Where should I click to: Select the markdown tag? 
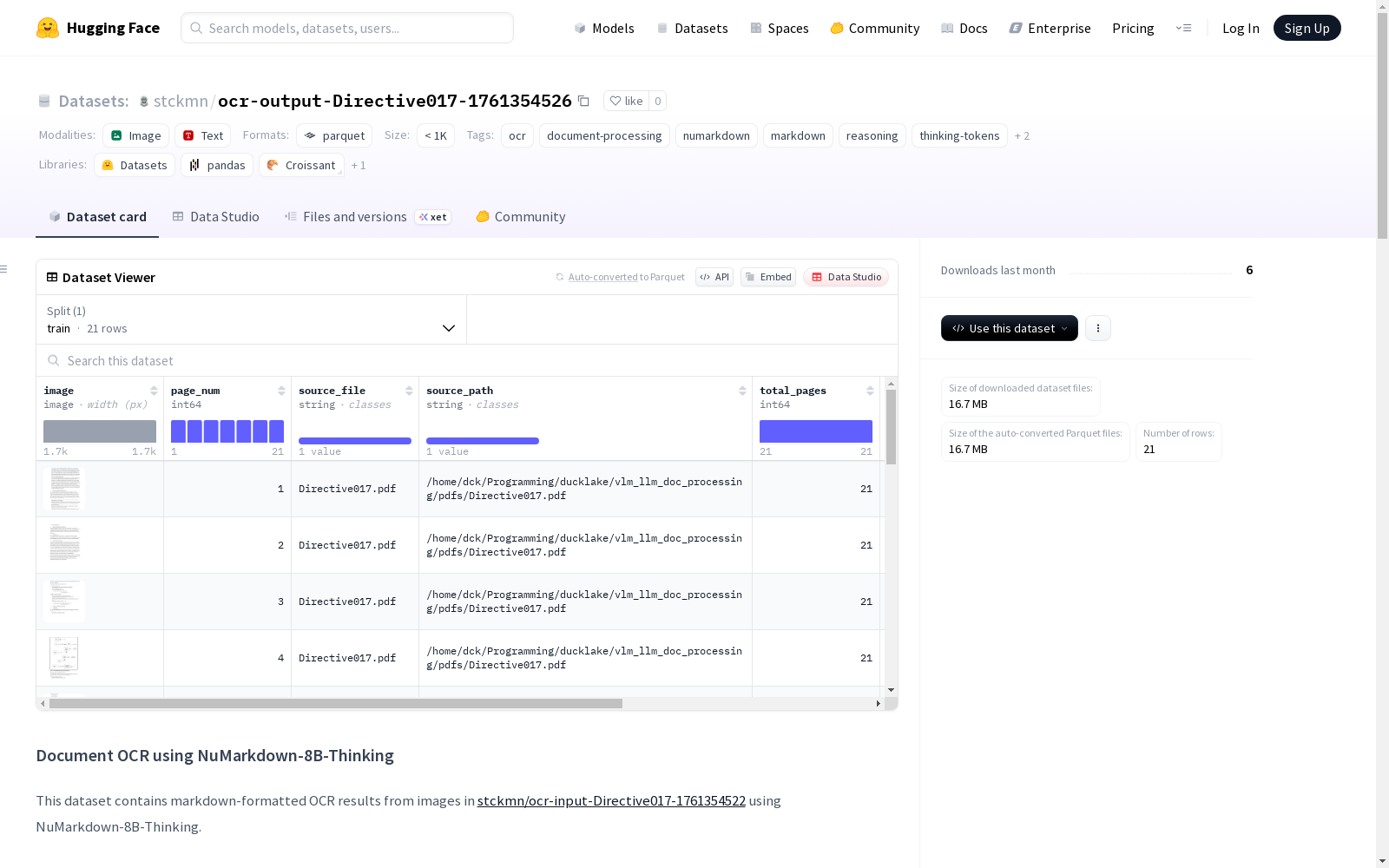798,135
